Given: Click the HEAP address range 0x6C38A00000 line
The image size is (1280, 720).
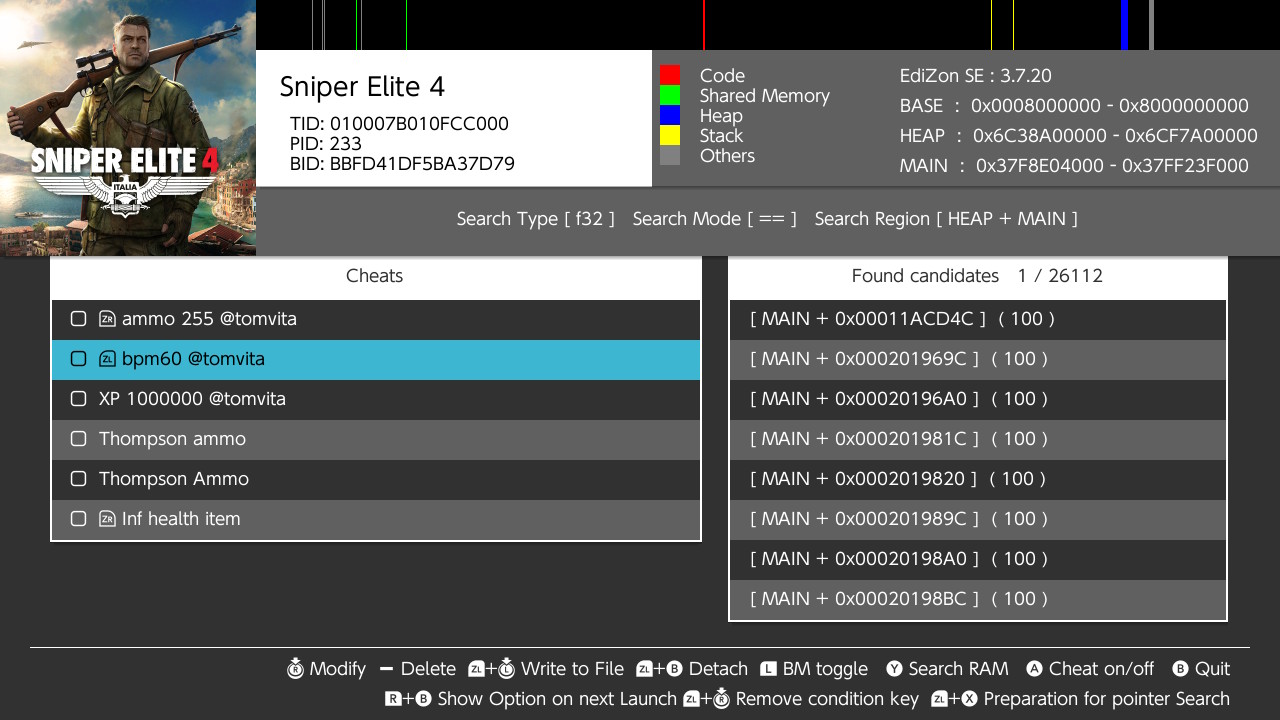Looking at the screenshot, I should [x=1079, y=136].
